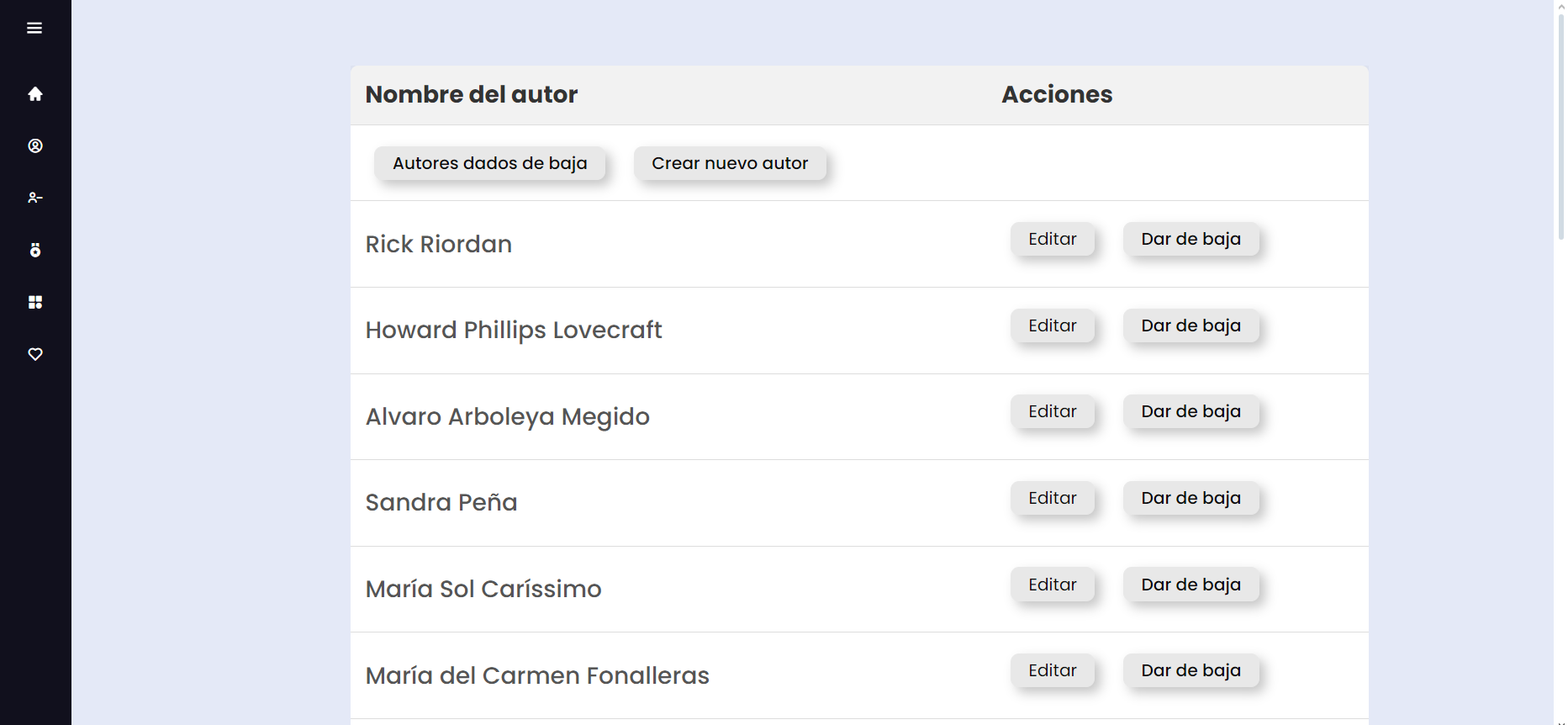
Task: Click 'Dar de baja' for María del Carmen Fonalleras
Action: tap(1191, 671)
